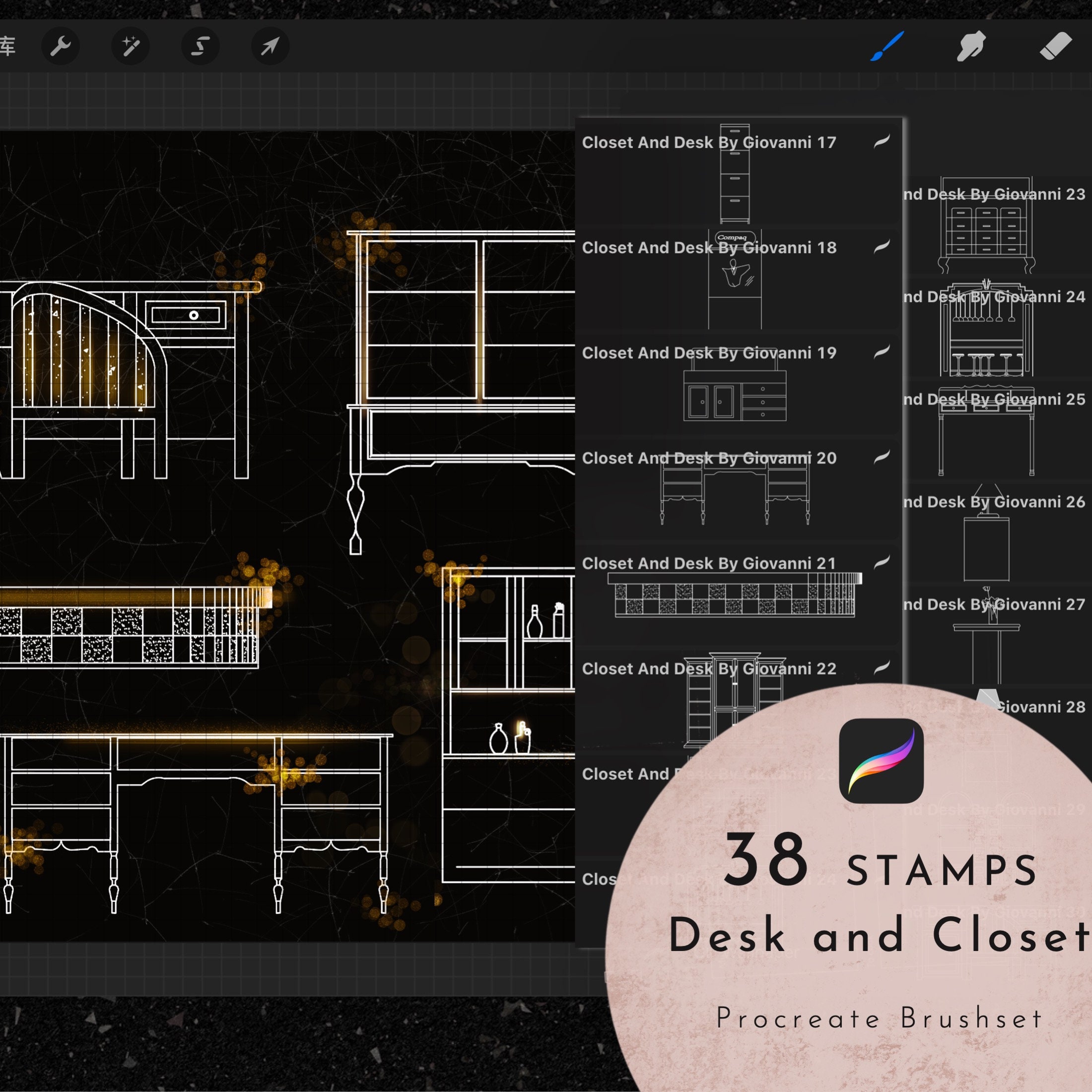
Task: Select the blue Paintbrush tool
Action: (x=887, y=46)
